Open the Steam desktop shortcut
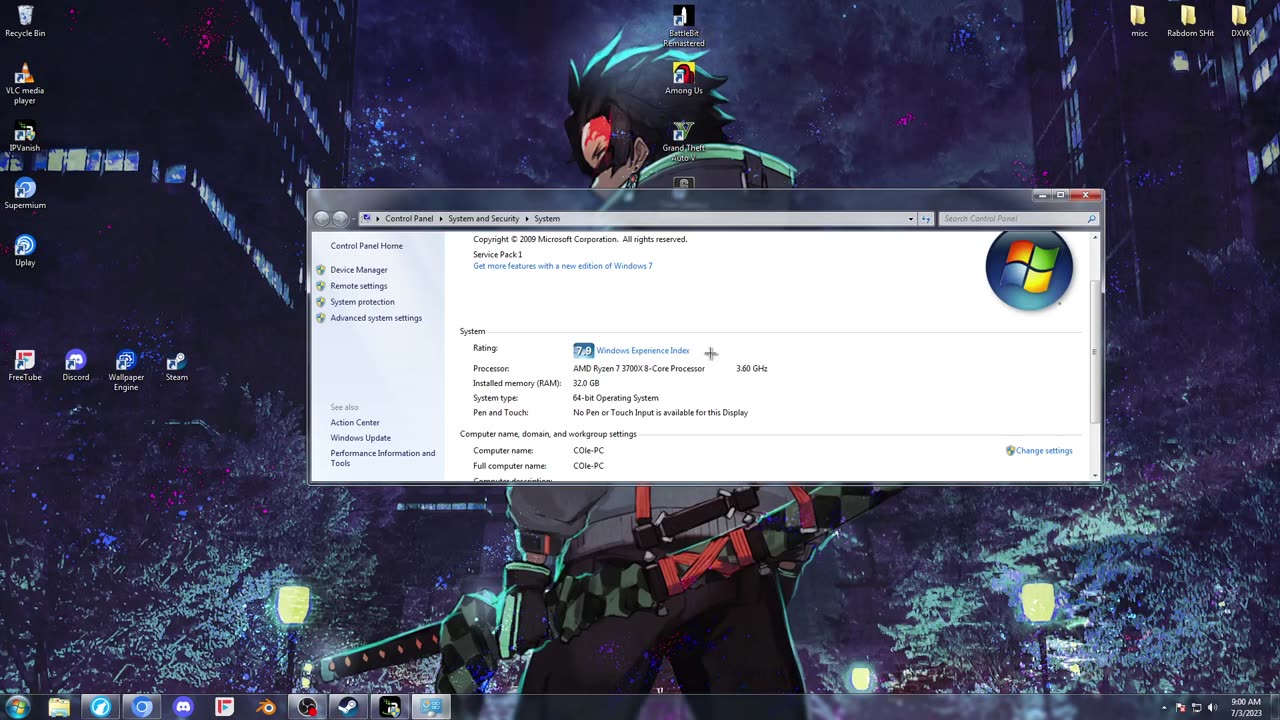The width and height of the screenshot is (1280, 720). pos(177,366)
